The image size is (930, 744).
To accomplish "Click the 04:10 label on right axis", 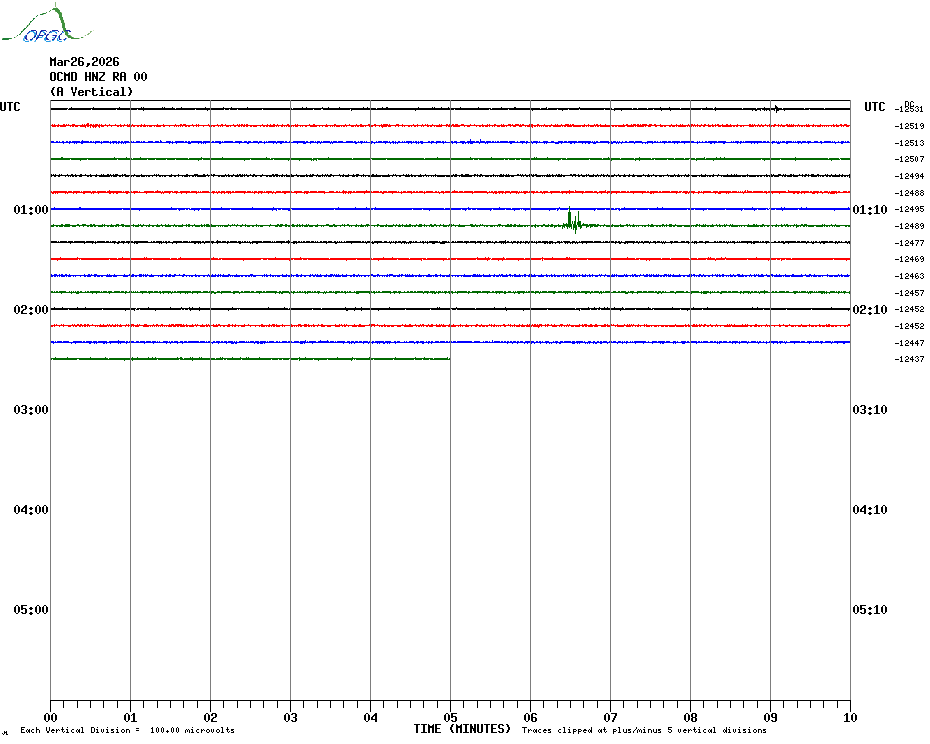I will pos(869,510).
